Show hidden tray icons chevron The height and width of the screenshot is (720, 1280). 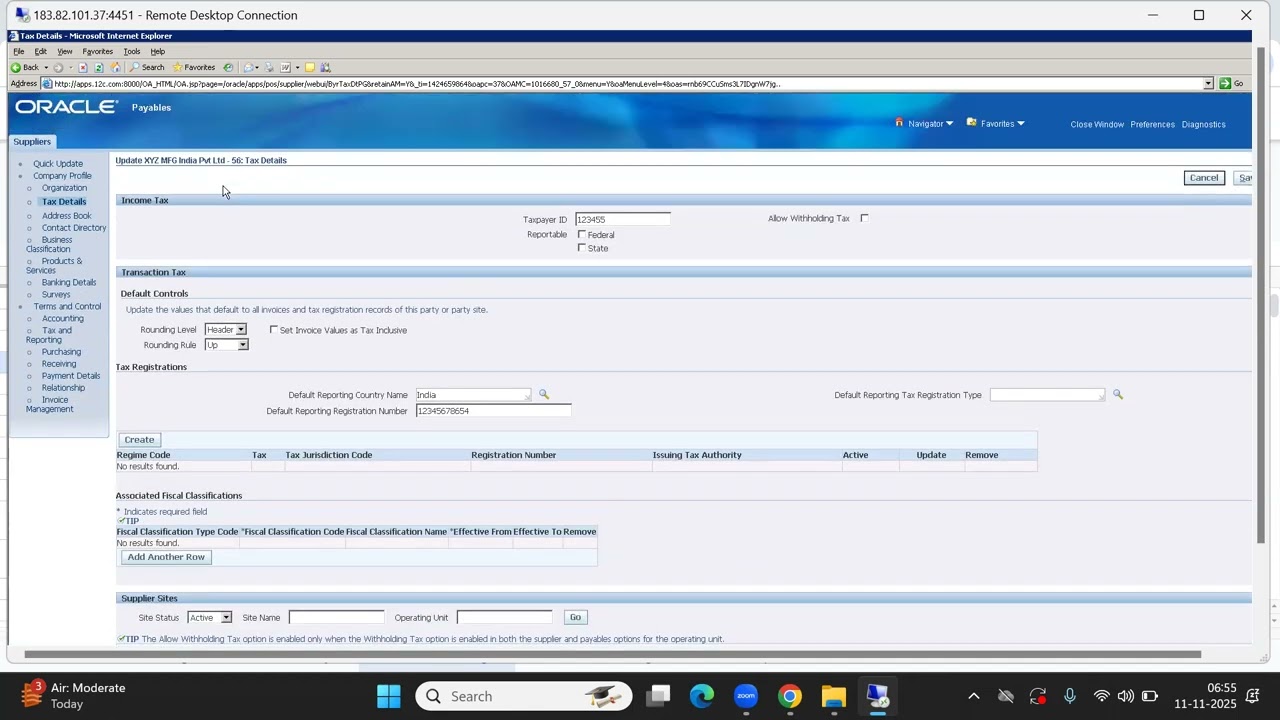[973, 696]
